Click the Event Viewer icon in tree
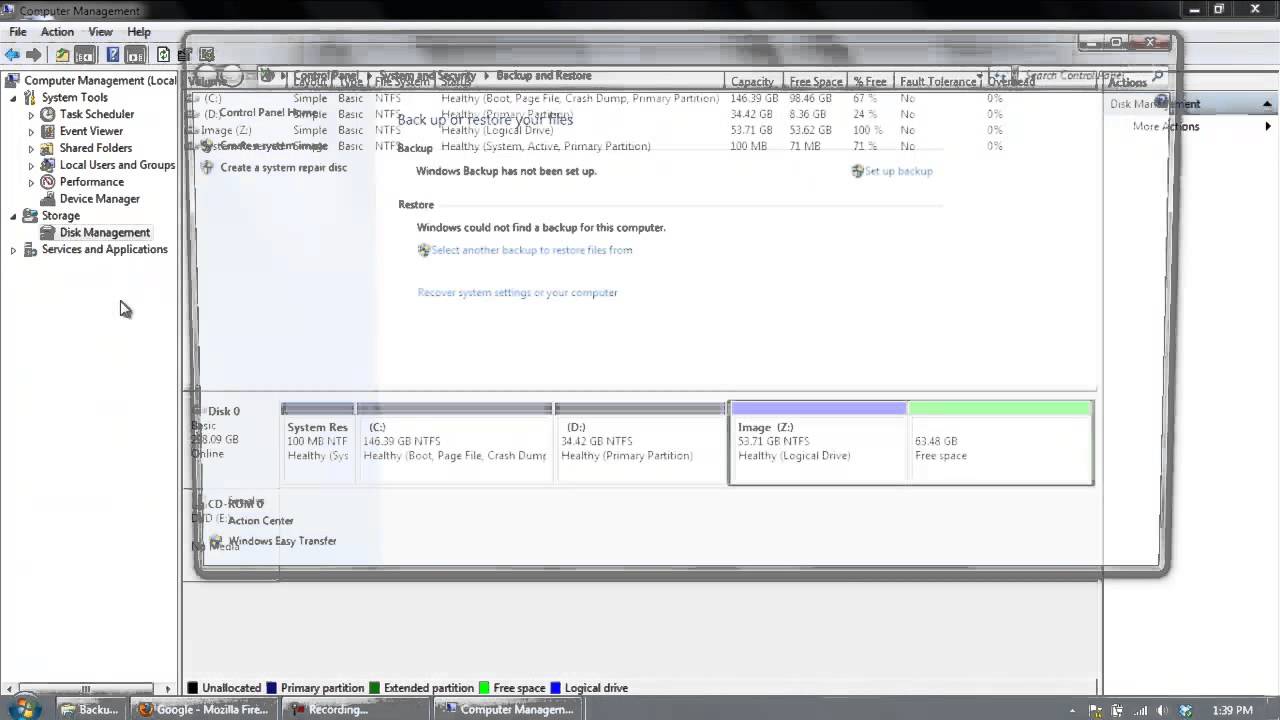This screenshot has width=1280, height=720. click(47, 131)
